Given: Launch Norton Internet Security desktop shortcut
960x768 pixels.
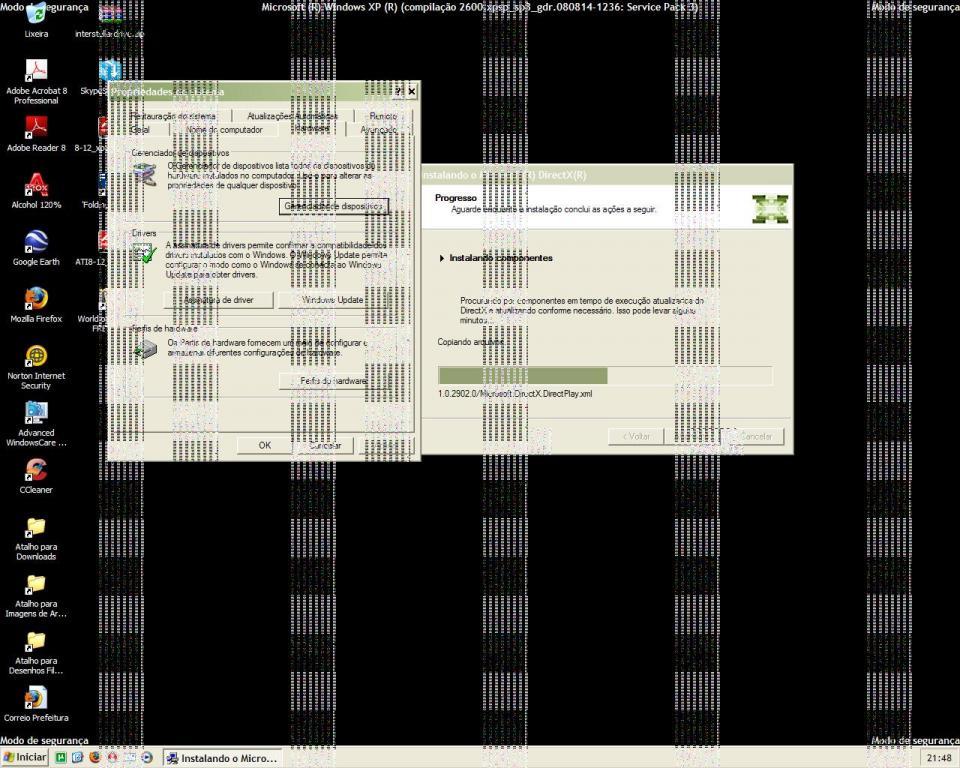Looking at the screenshot, I should coord(36,366).
